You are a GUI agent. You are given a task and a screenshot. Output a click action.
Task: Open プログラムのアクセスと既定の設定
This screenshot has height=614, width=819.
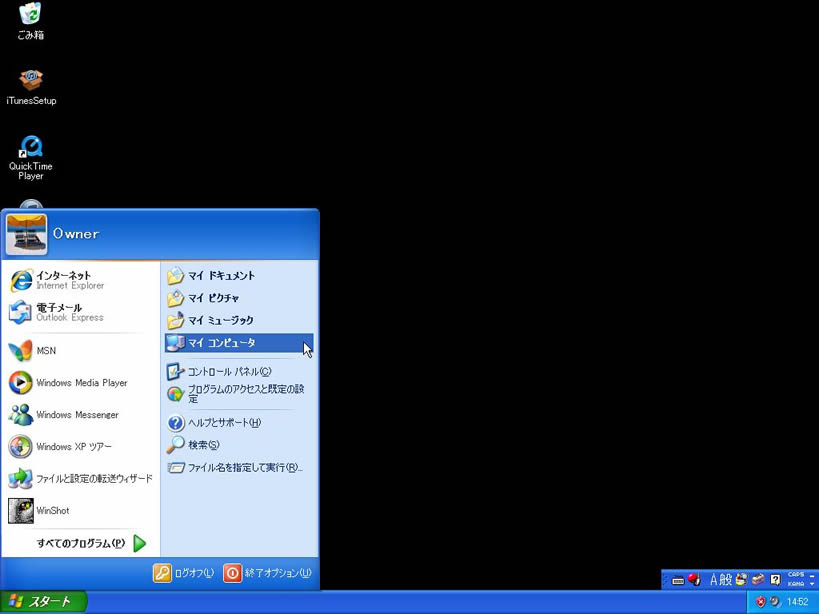point(239,394)
